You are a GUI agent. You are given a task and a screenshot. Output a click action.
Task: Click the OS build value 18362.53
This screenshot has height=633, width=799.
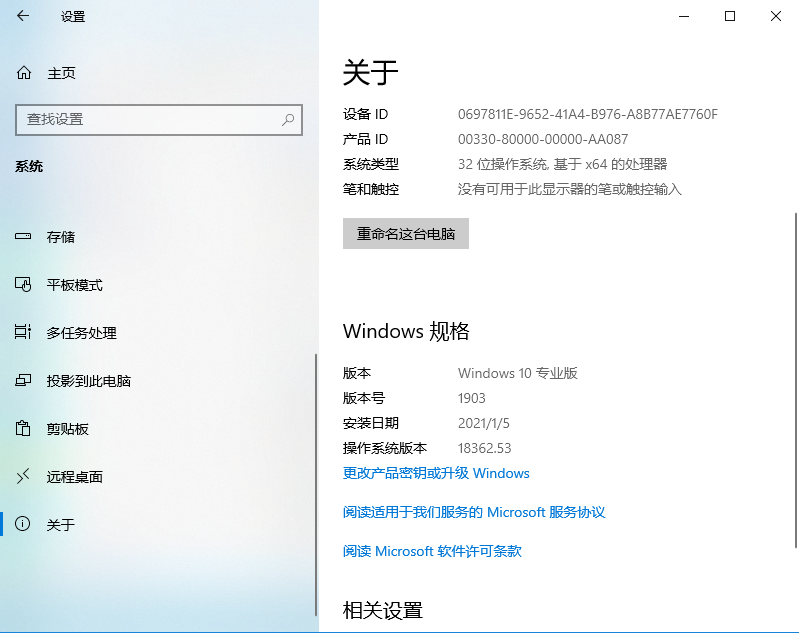(x=484, y=448)
